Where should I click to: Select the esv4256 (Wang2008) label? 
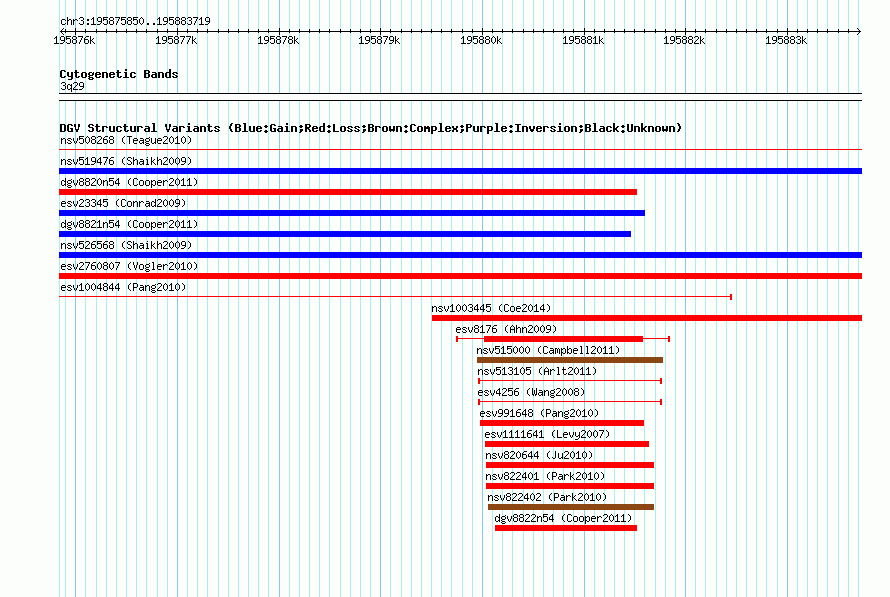pyautogui.click(x=531, y=392)
